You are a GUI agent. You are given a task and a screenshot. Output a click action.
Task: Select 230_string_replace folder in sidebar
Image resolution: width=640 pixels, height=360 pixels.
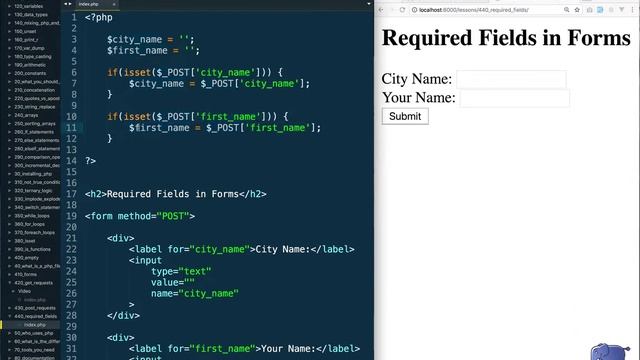[x=35, y=107]
